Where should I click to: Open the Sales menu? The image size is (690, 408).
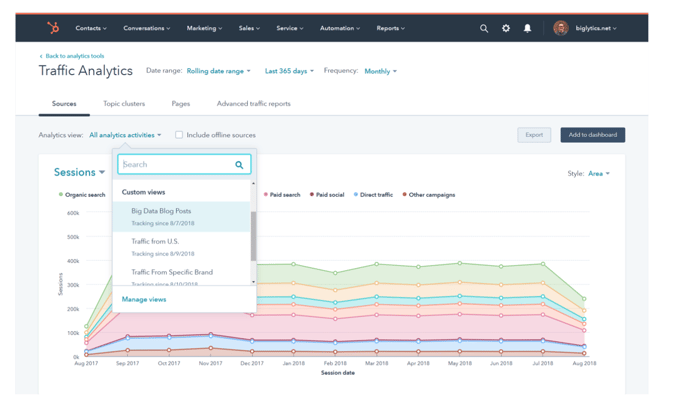tap(249, 28)
